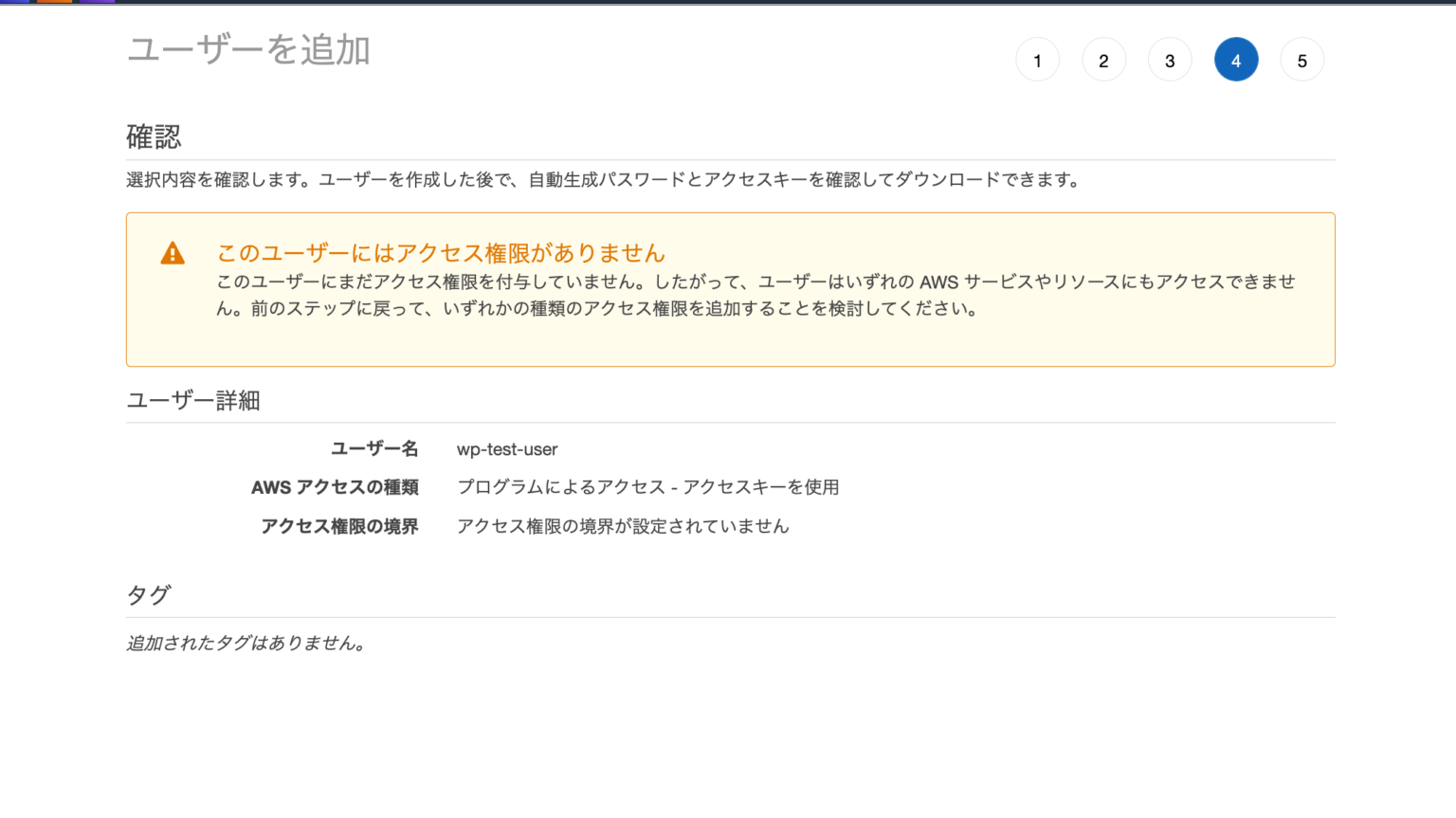
Task: Go back to step 2 indicator
Action: click(x=1103, y=59)
